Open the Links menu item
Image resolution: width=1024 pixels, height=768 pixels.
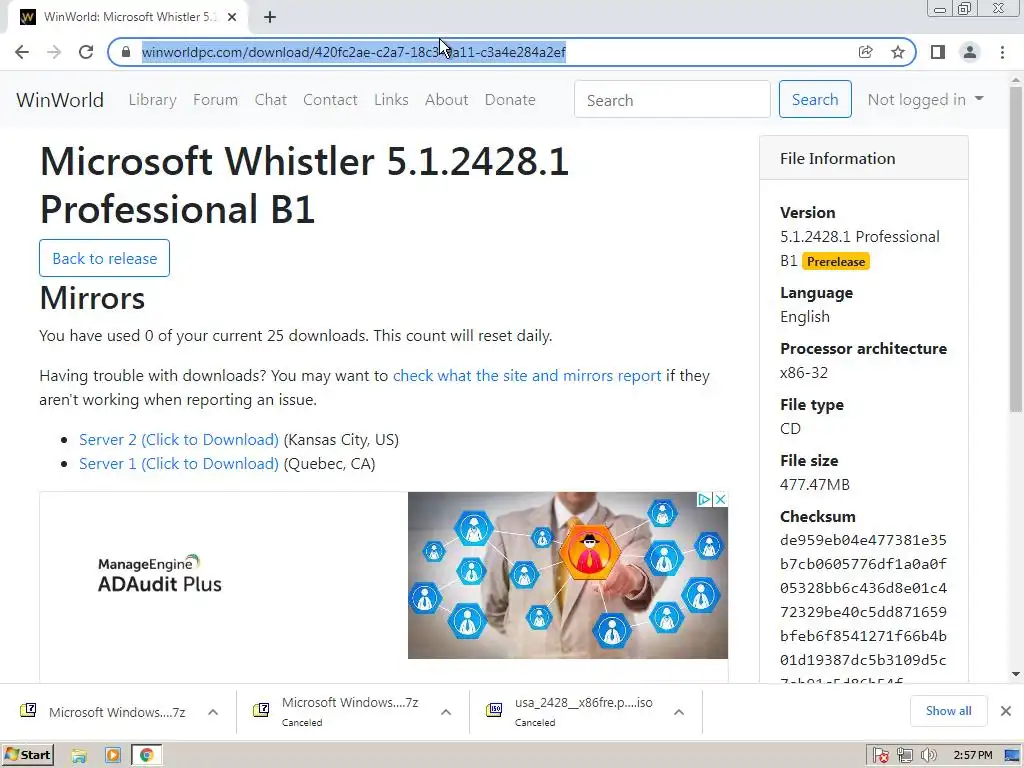point(391,99)
